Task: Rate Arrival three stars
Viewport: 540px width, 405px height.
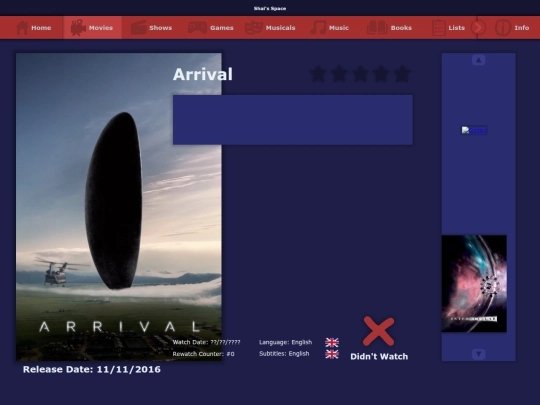Action: (360, 74)
